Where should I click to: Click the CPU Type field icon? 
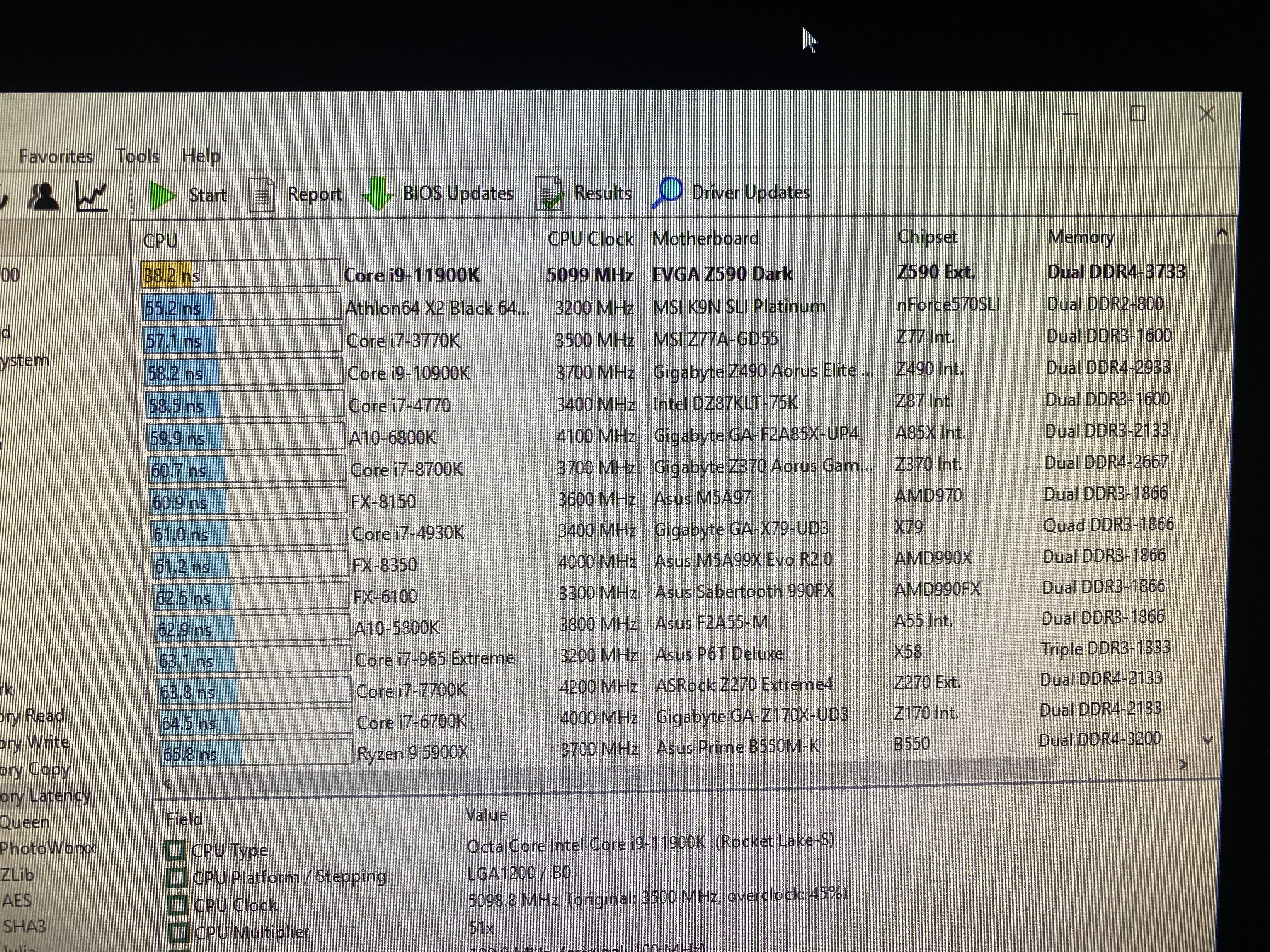[176, 850]
